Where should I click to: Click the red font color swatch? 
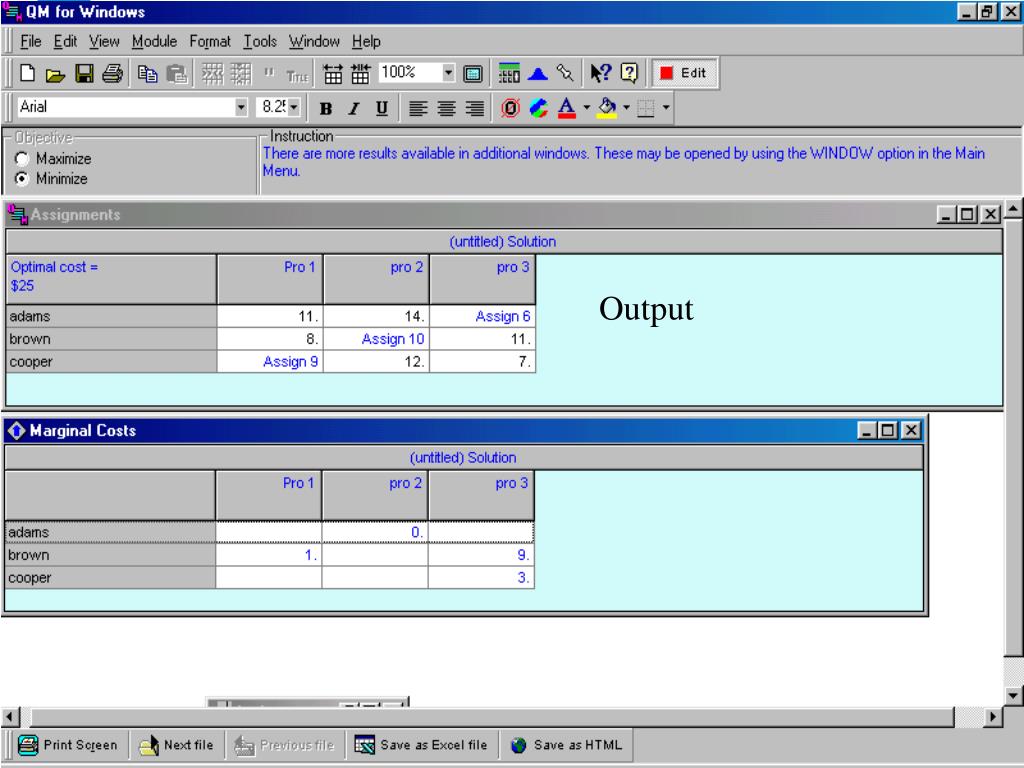567,108
